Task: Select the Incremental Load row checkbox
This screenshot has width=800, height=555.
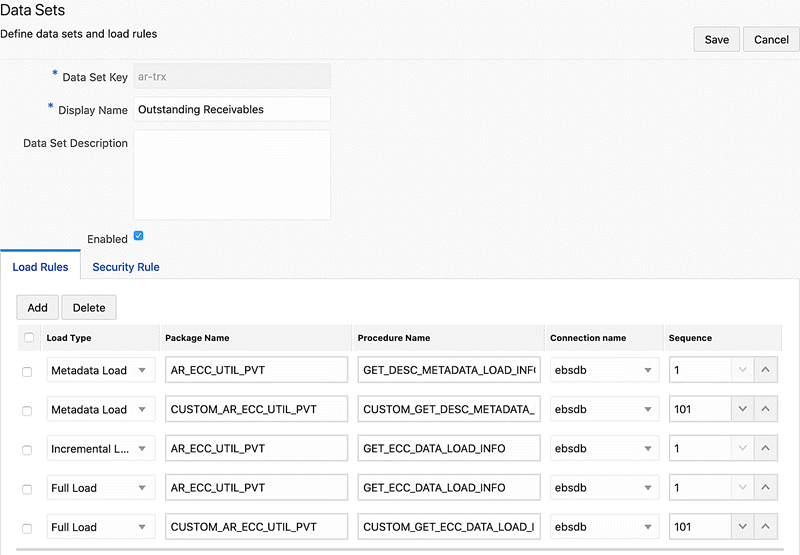Action: 27,450
